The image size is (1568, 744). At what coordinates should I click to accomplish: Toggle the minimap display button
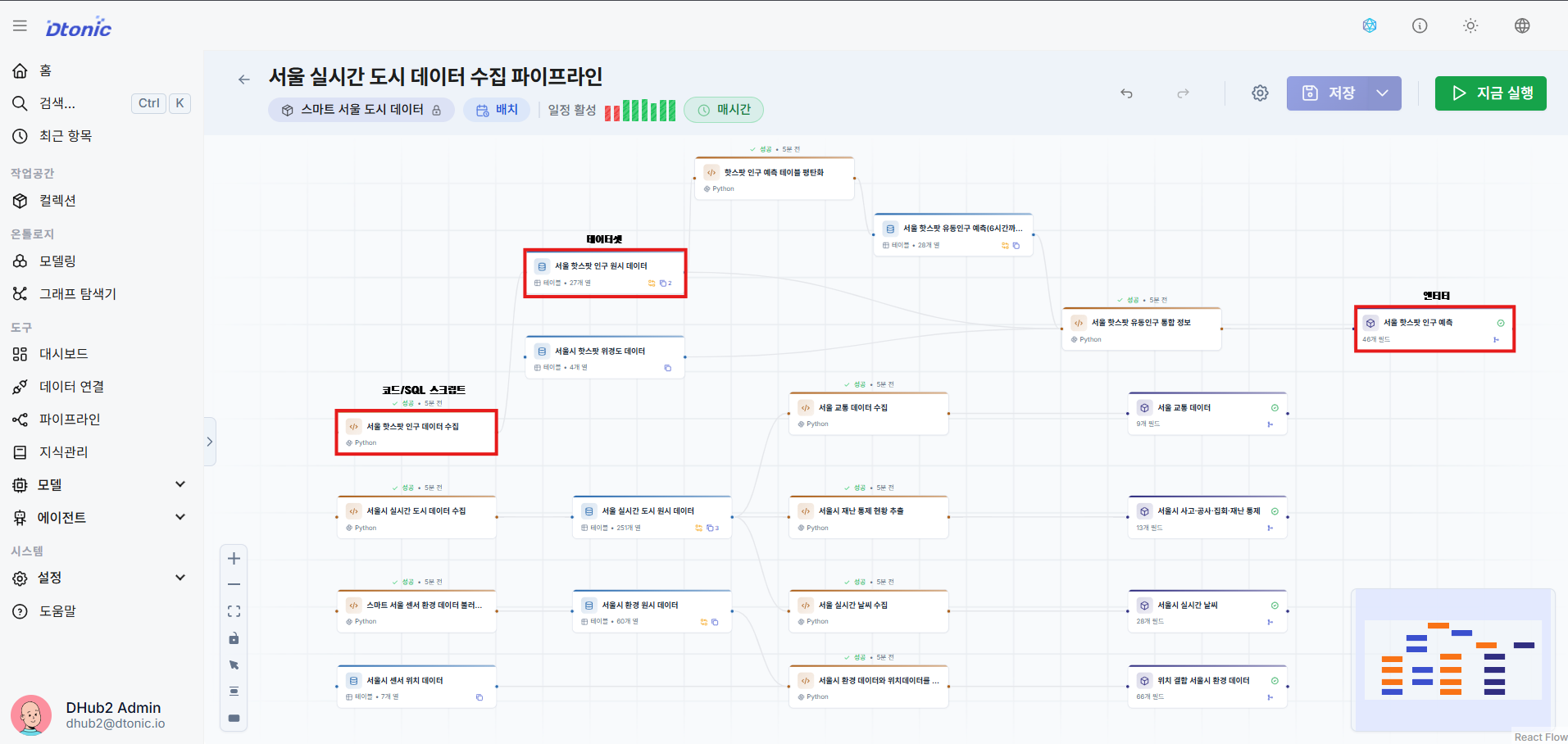(x=234, y=719)
